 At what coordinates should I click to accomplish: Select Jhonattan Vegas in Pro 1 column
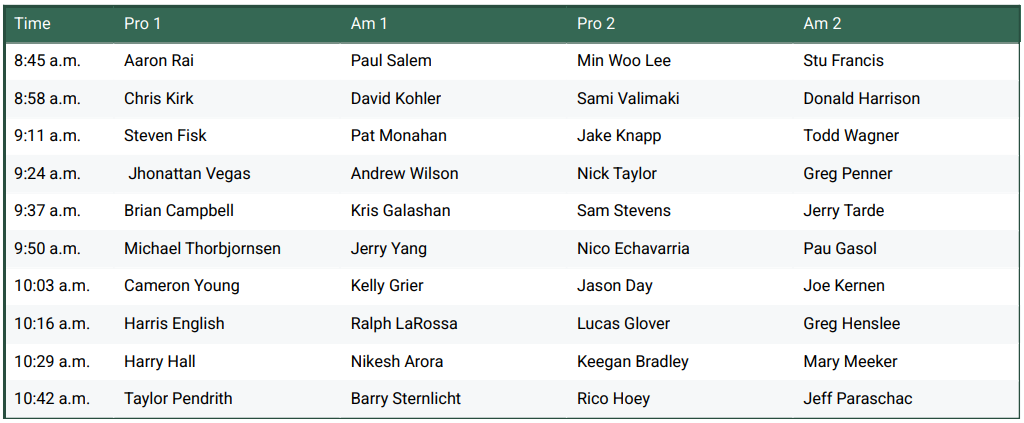click(189, 173)
